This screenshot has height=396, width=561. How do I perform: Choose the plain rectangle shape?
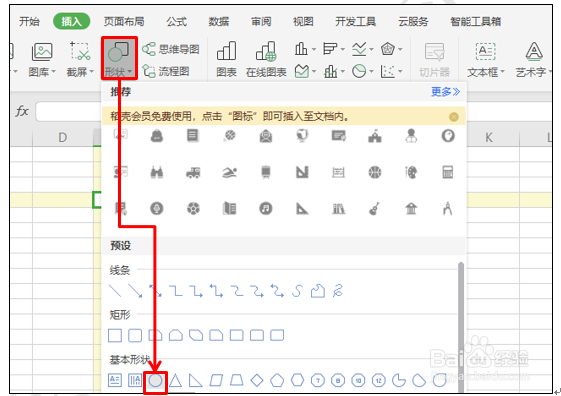coord(115,336)
